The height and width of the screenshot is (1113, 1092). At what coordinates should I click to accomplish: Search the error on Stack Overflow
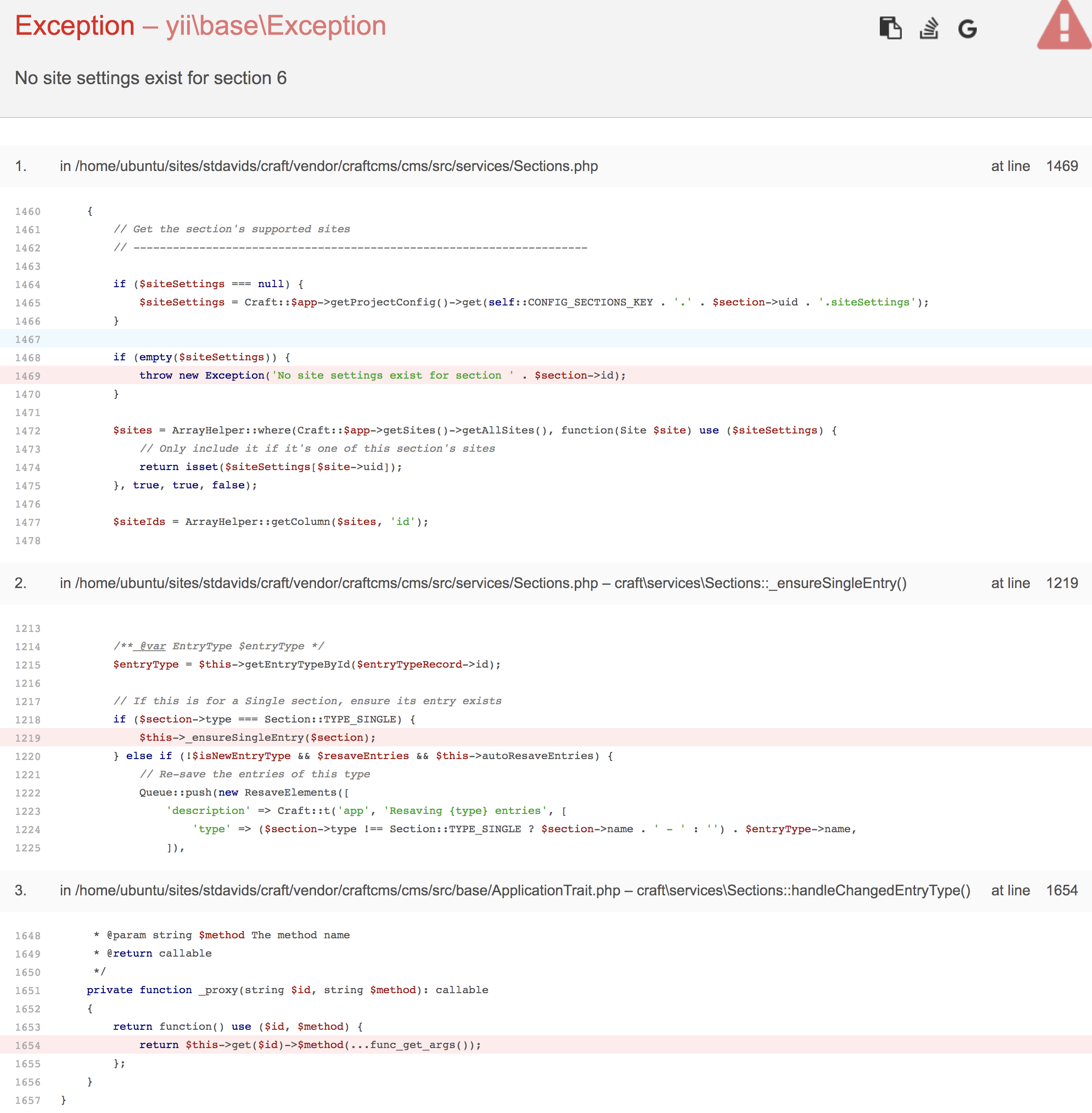929,27
